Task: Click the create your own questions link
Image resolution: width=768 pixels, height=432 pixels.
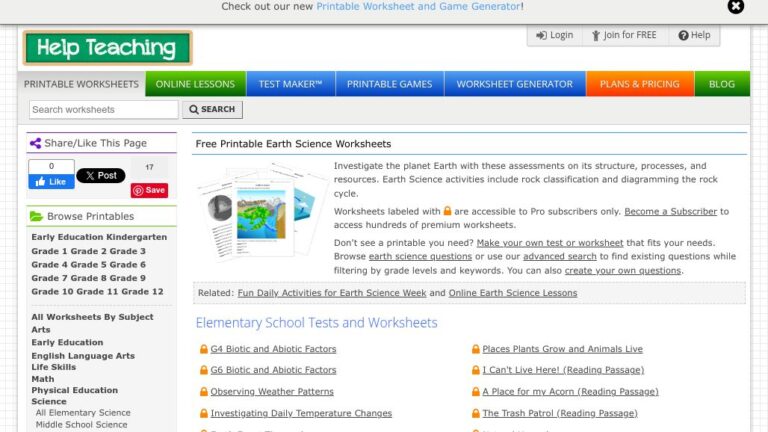Action: click(623, 271)
